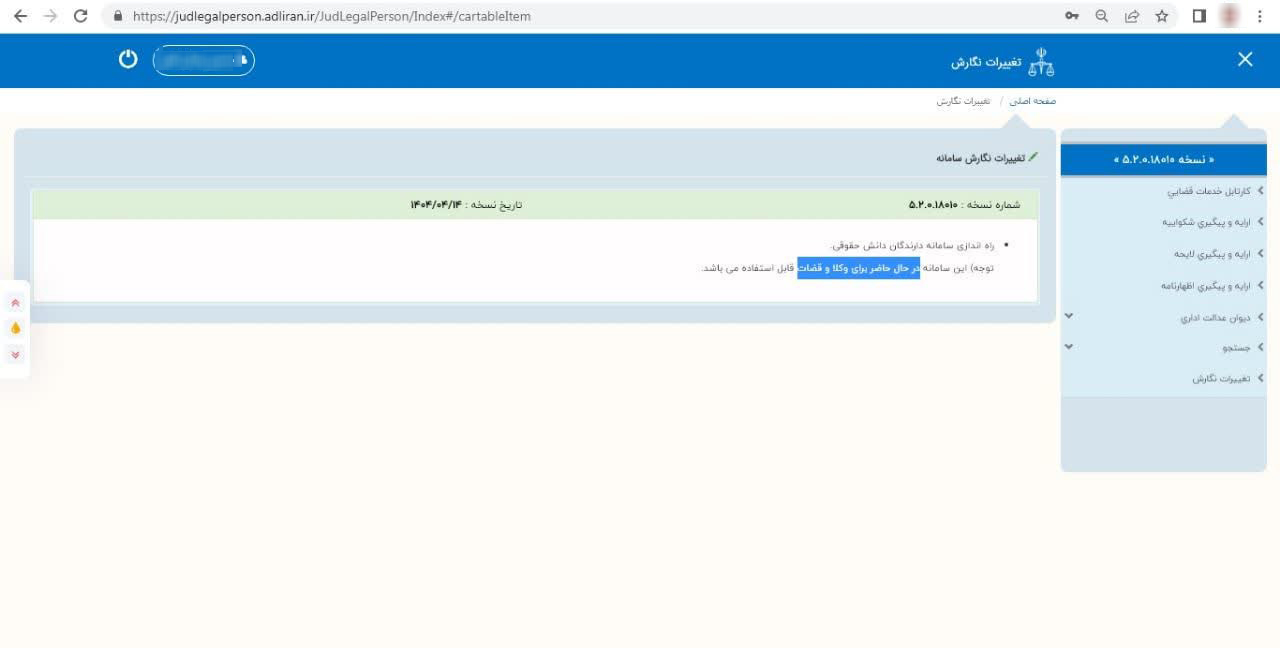Click the browser zoom magnifier icon
1280x648 pixels.
coord(1102,16)
